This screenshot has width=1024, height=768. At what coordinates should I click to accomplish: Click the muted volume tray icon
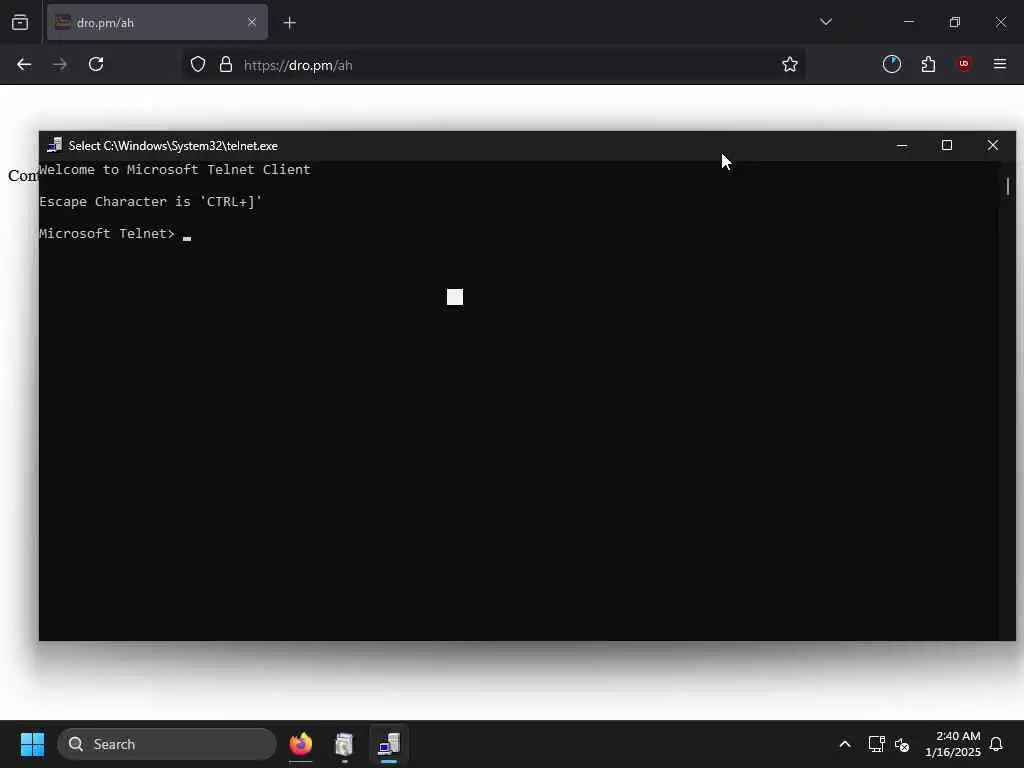tap(902, 744)
